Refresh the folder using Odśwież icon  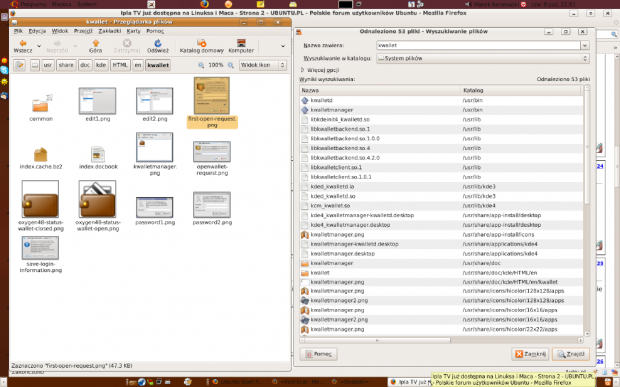click(x=158, y=43)
